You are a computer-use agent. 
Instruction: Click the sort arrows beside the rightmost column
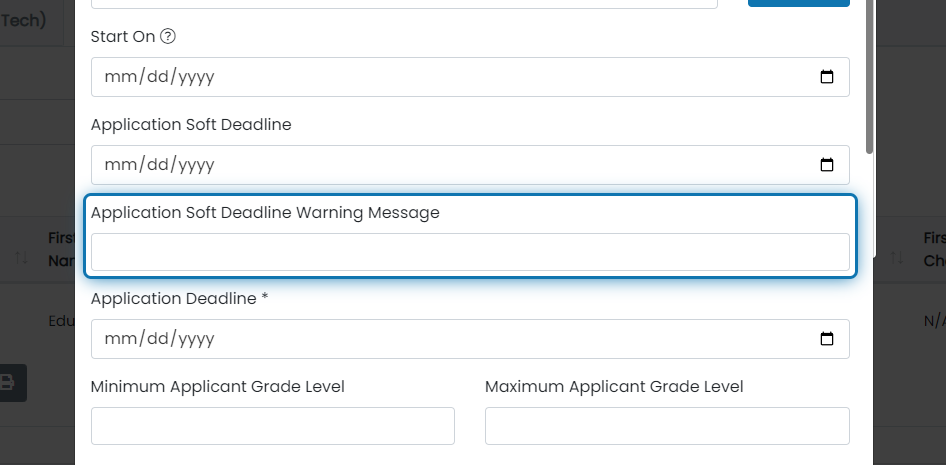pos(897,258)
